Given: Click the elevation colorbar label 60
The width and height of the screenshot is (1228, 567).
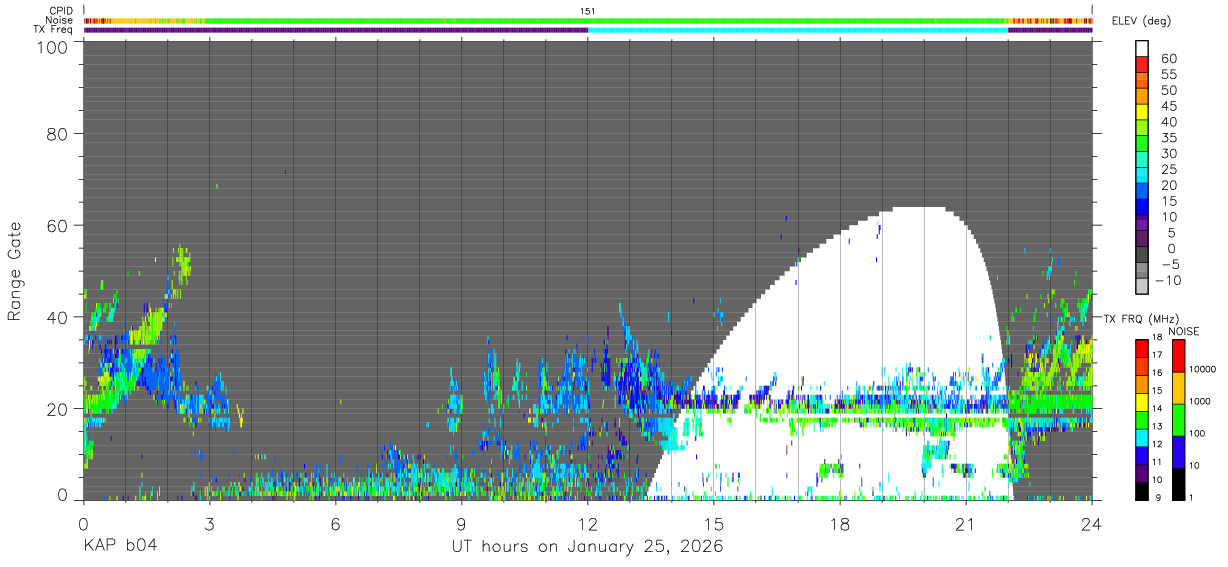Looking at the screenshot, I should point(1168,58).
